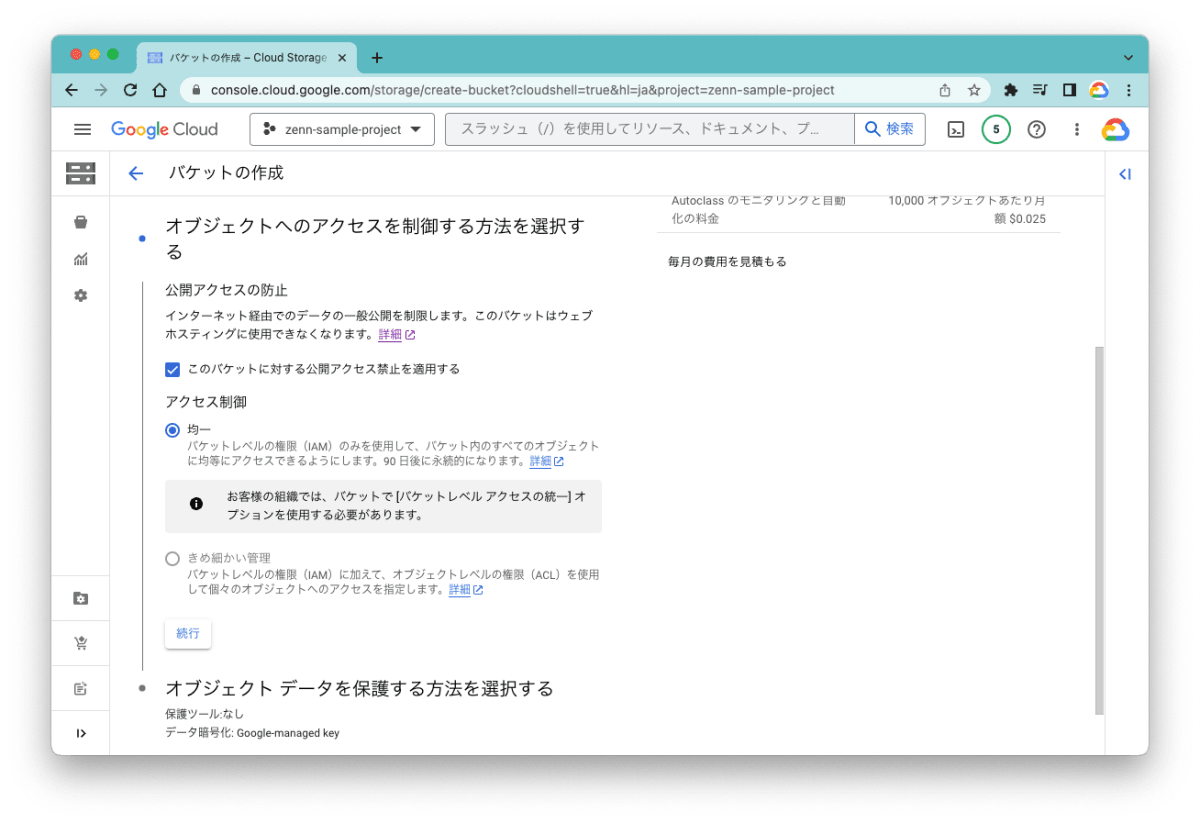Click the 検索 search button
Viewport: 1200px width, 823px height.
[889, 129]
